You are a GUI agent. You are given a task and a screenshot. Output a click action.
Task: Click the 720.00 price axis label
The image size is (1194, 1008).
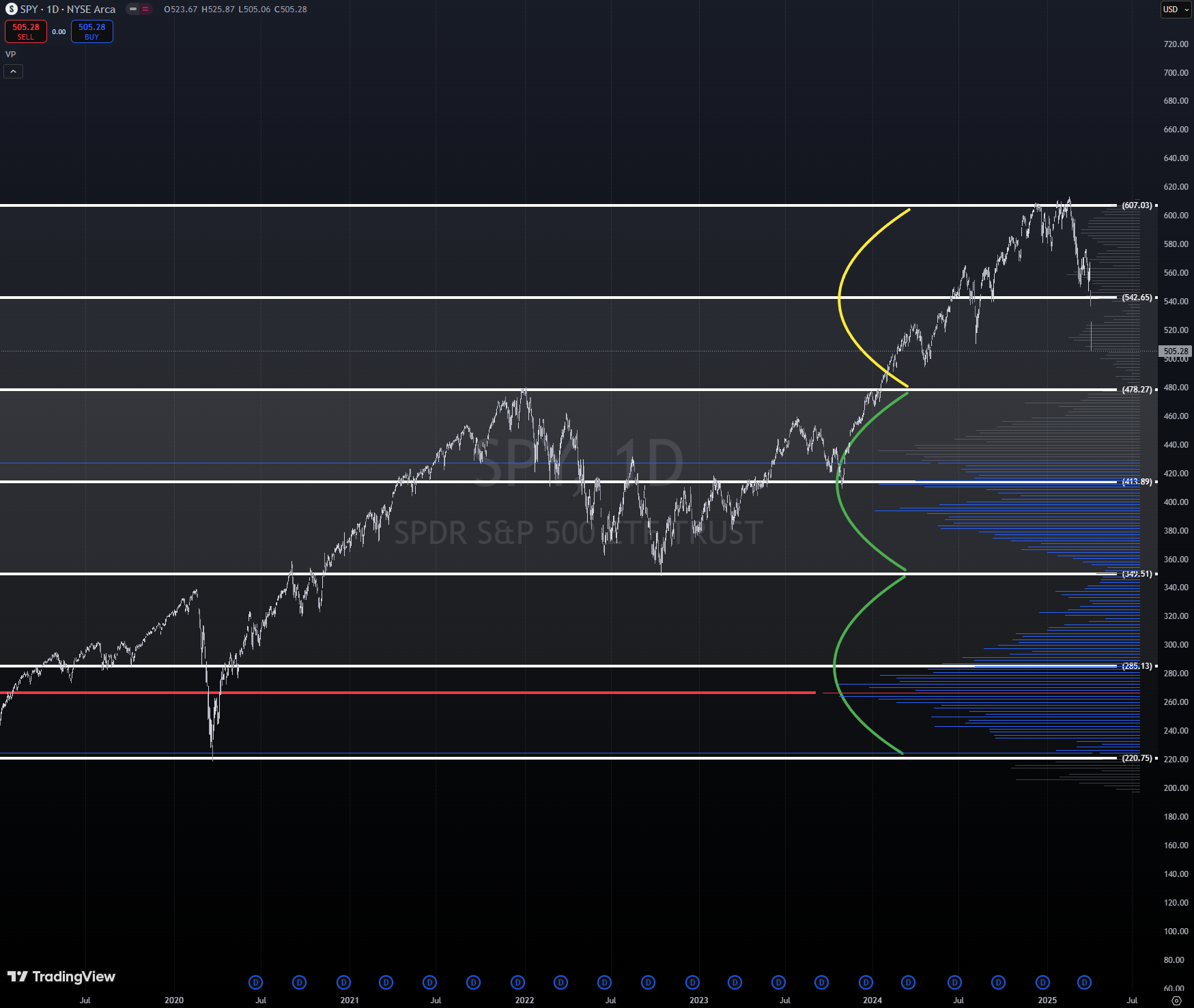[1176, 44]
